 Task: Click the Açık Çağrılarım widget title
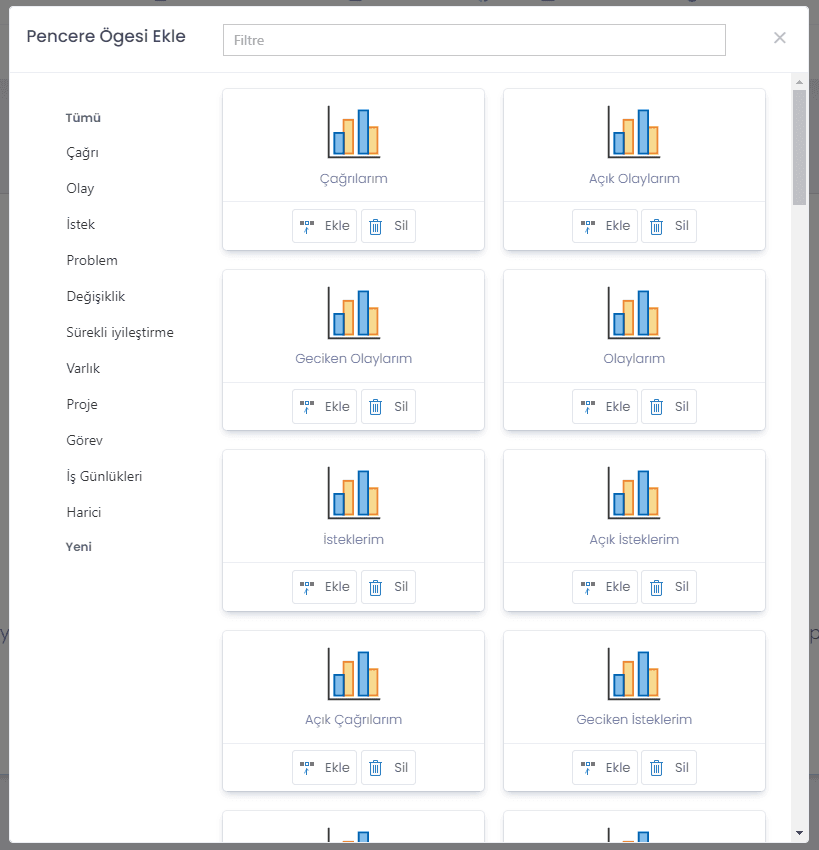(x=353, y=720)
